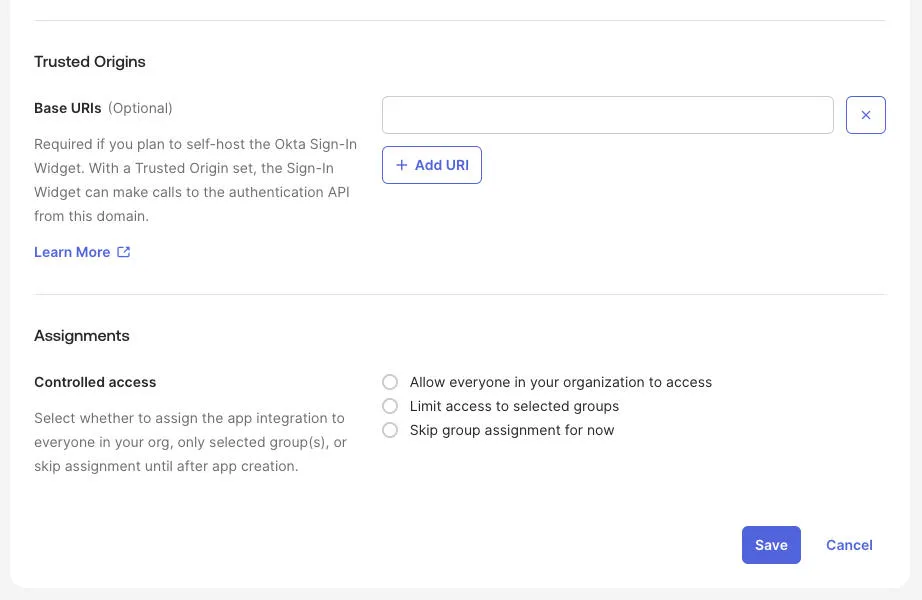Click the 'Skip group assignment for now' label
The image size is (922, 600).
click(512, 431)
